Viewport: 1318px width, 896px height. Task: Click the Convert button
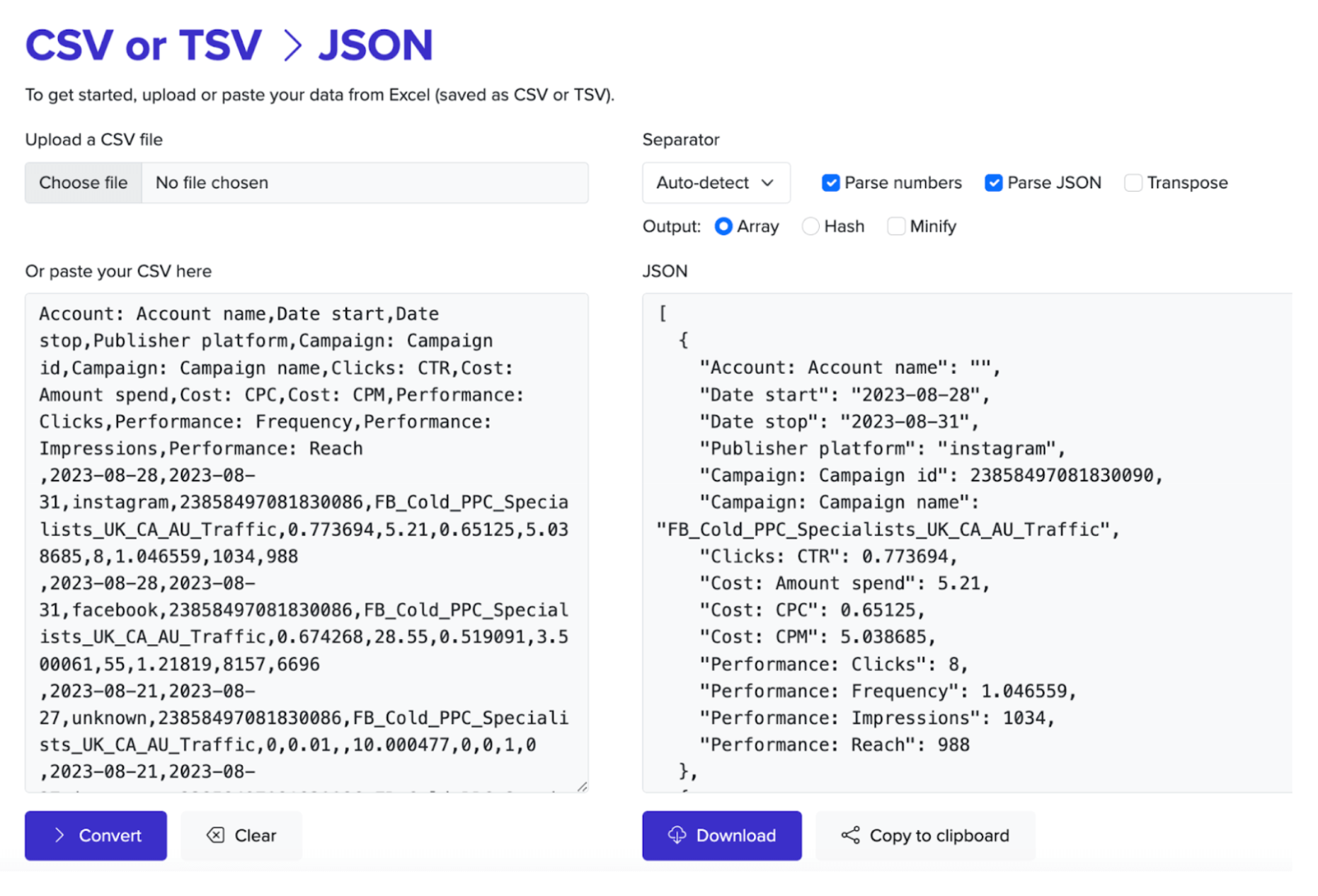point(96,835)
